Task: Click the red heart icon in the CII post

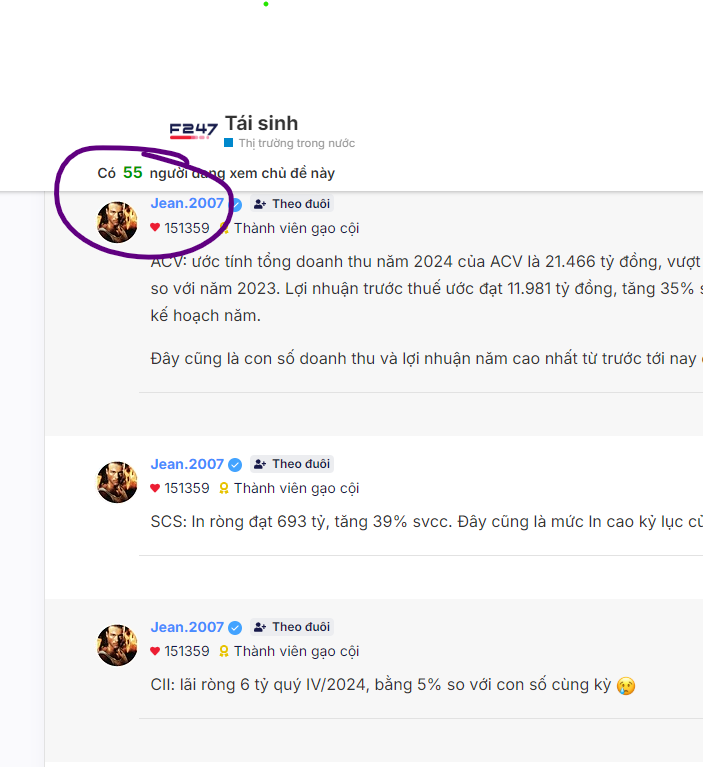Action: (x=155, y=651)
